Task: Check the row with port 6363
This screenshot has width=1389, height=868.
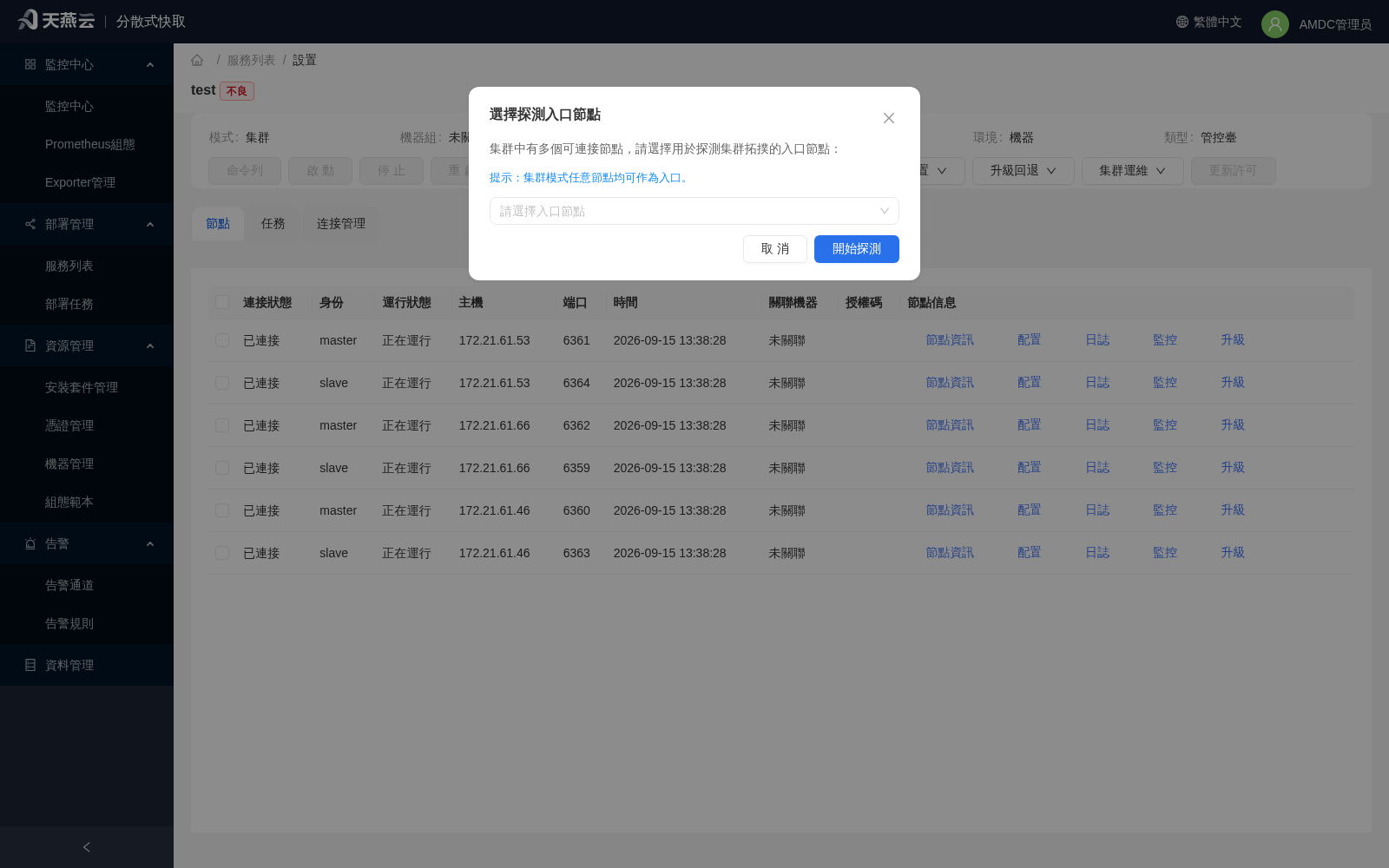Action: click(222, 553)
